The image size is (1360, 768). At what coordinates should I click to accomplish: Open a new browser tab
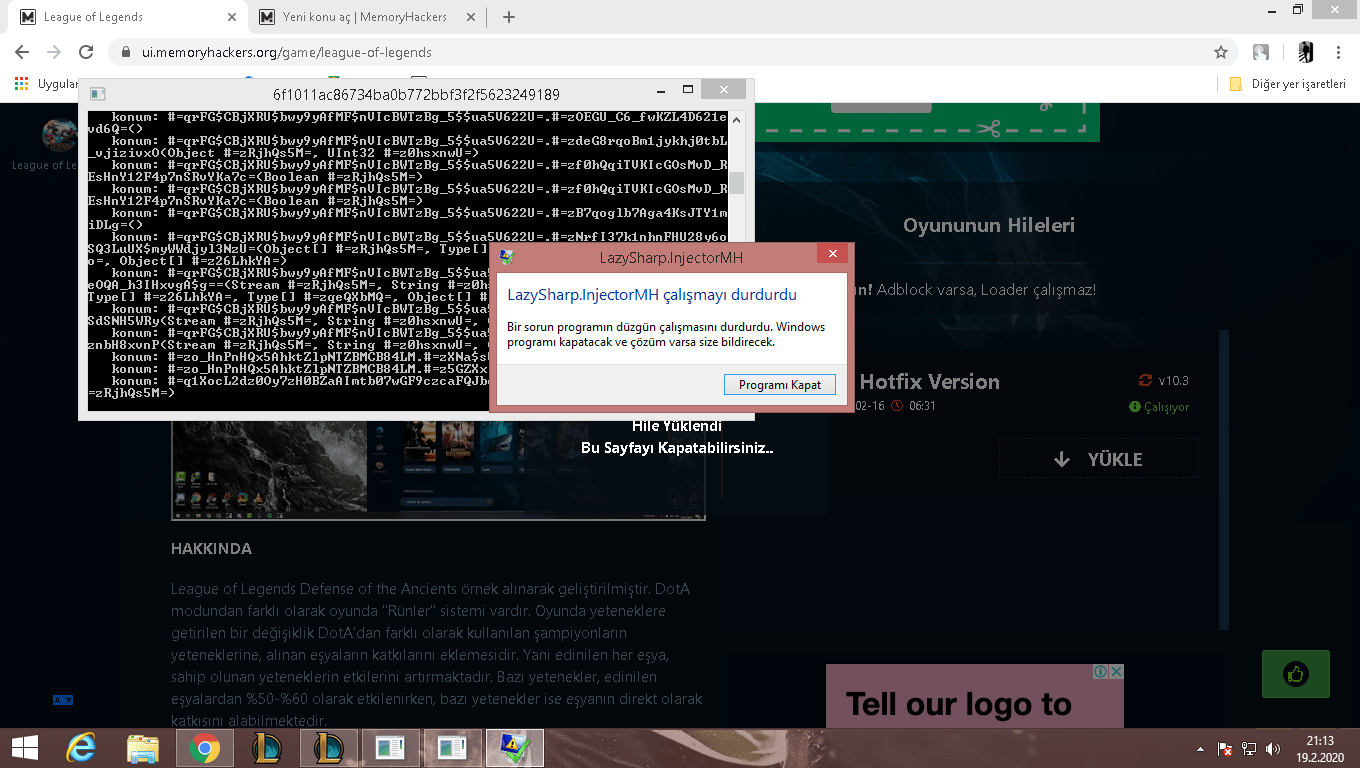point(508,17)
